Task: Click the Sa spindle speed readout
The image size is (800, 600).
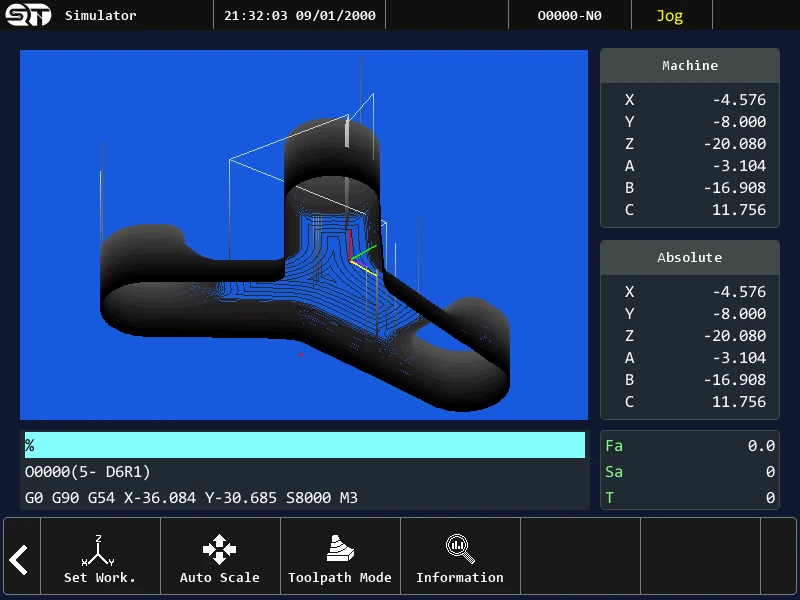Action: pyautogui.click(x=690, y=471)
